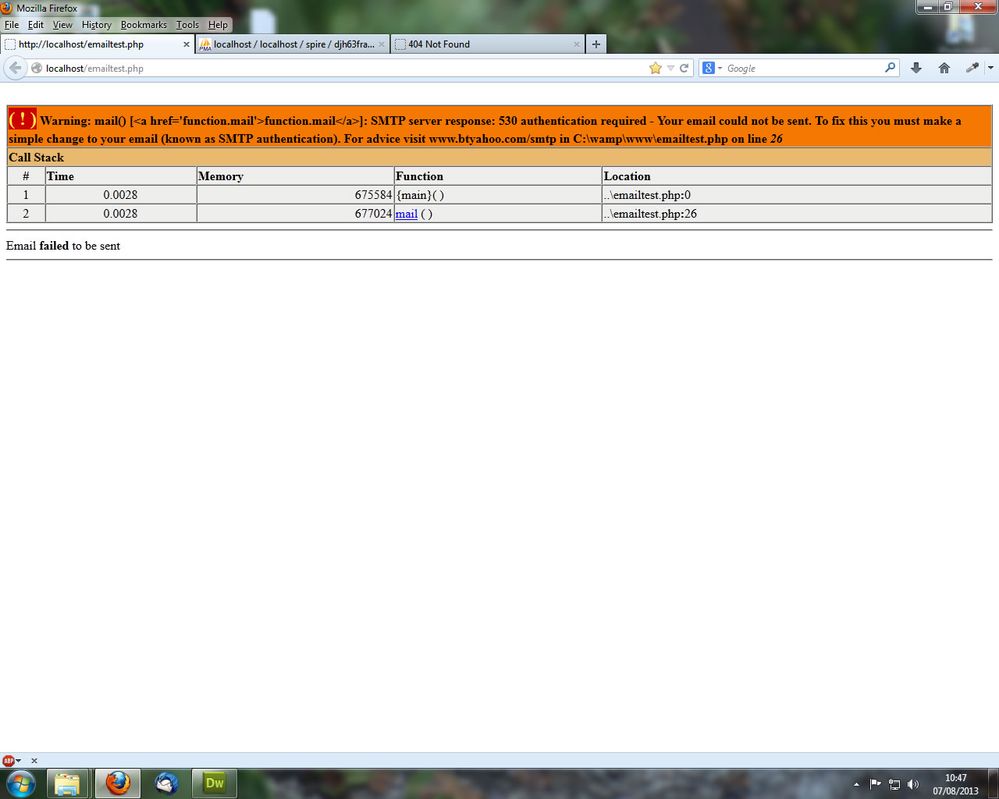Open the Windows Start menu
The image size is (999, 799).
click(21, 784)
